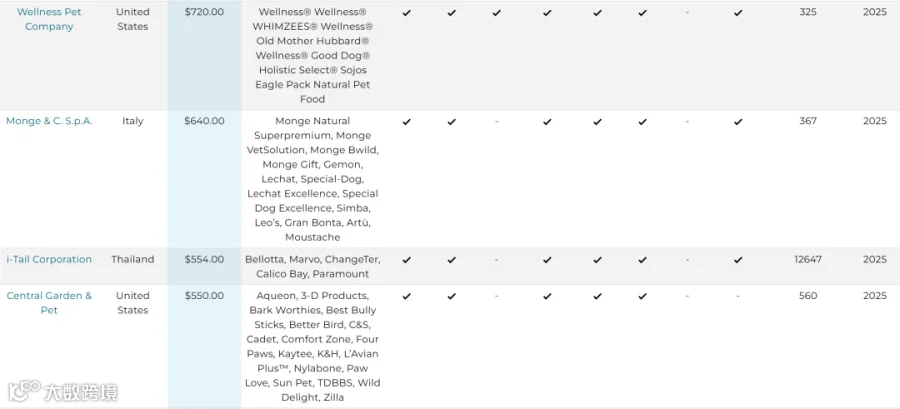Select the $550.00 revenue cell
This screenshot has height=409, width=900.
pos(204,346)
